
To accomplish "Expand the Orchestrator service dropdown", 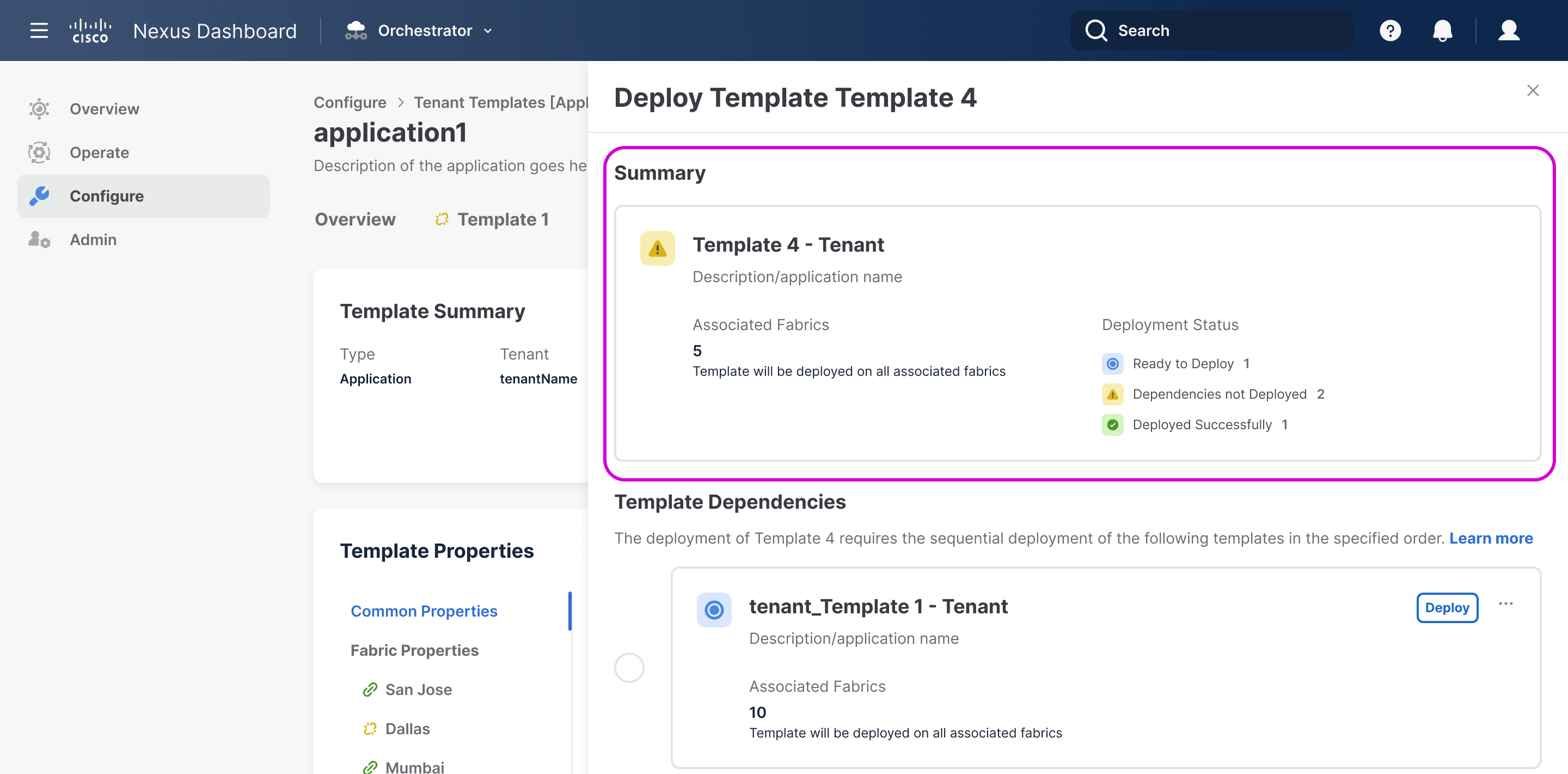I will (x=488, y=31).
